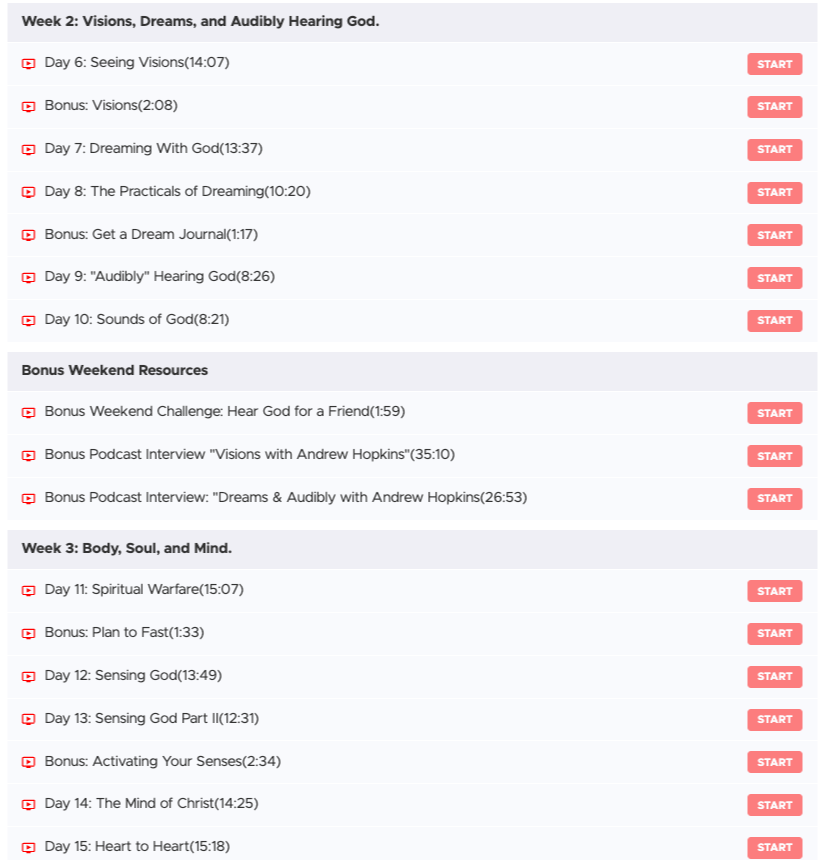Click video icon beside Bonus Weekend Challenge
This screenshot has height=860, width=825.
click(29, 413)
